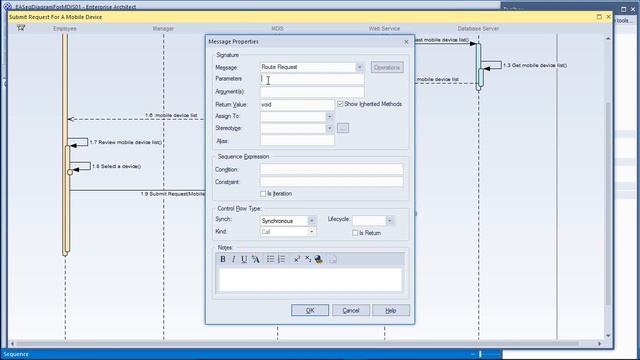Click the Constraint input field
Screen dimensions: 640x360
coord(331,182)
